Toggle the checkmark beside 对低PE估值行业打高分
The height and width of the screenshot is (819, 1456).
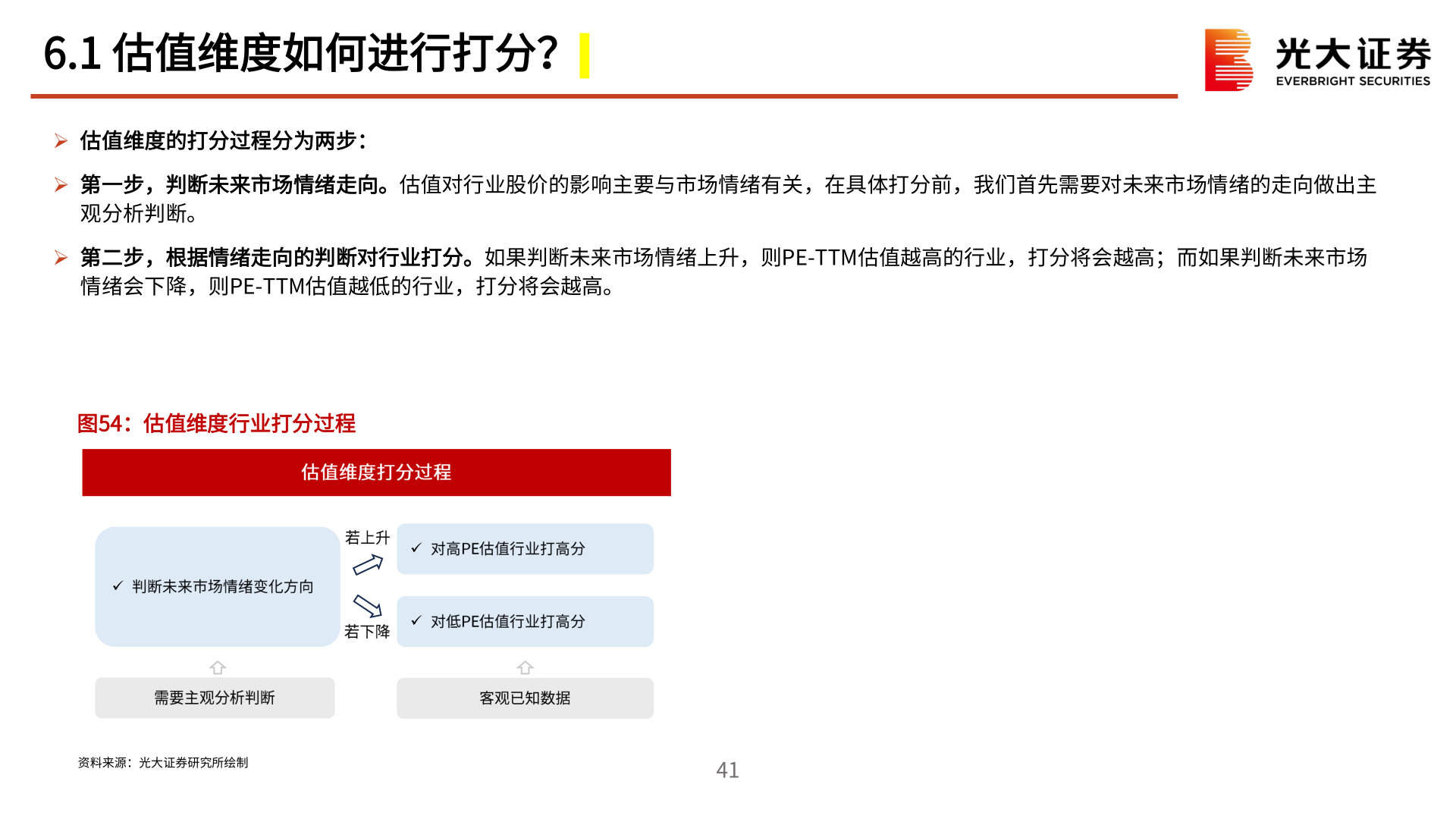coord(415,621)
